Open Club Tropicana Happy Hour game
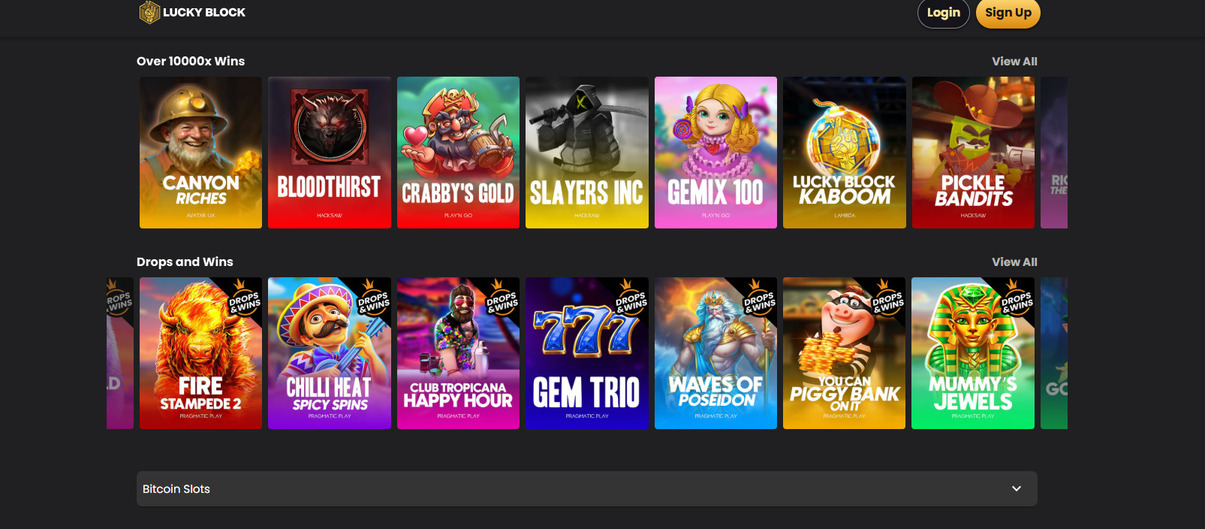Viewport: 1205px width, 529px height. tap(458, 353)
